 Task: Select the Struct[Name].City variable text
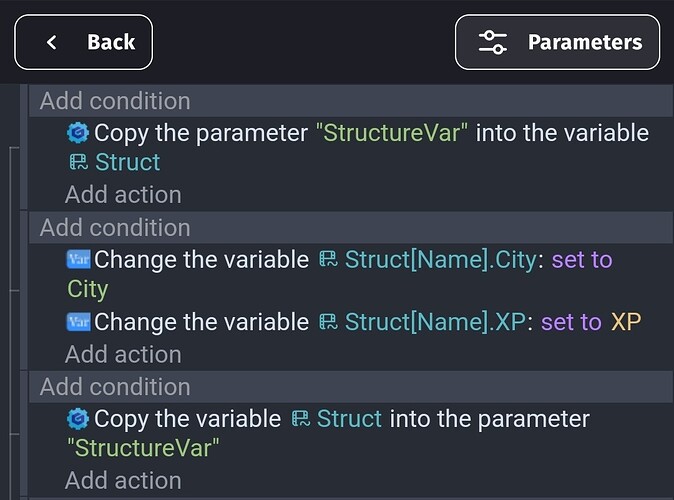point(441,260)
